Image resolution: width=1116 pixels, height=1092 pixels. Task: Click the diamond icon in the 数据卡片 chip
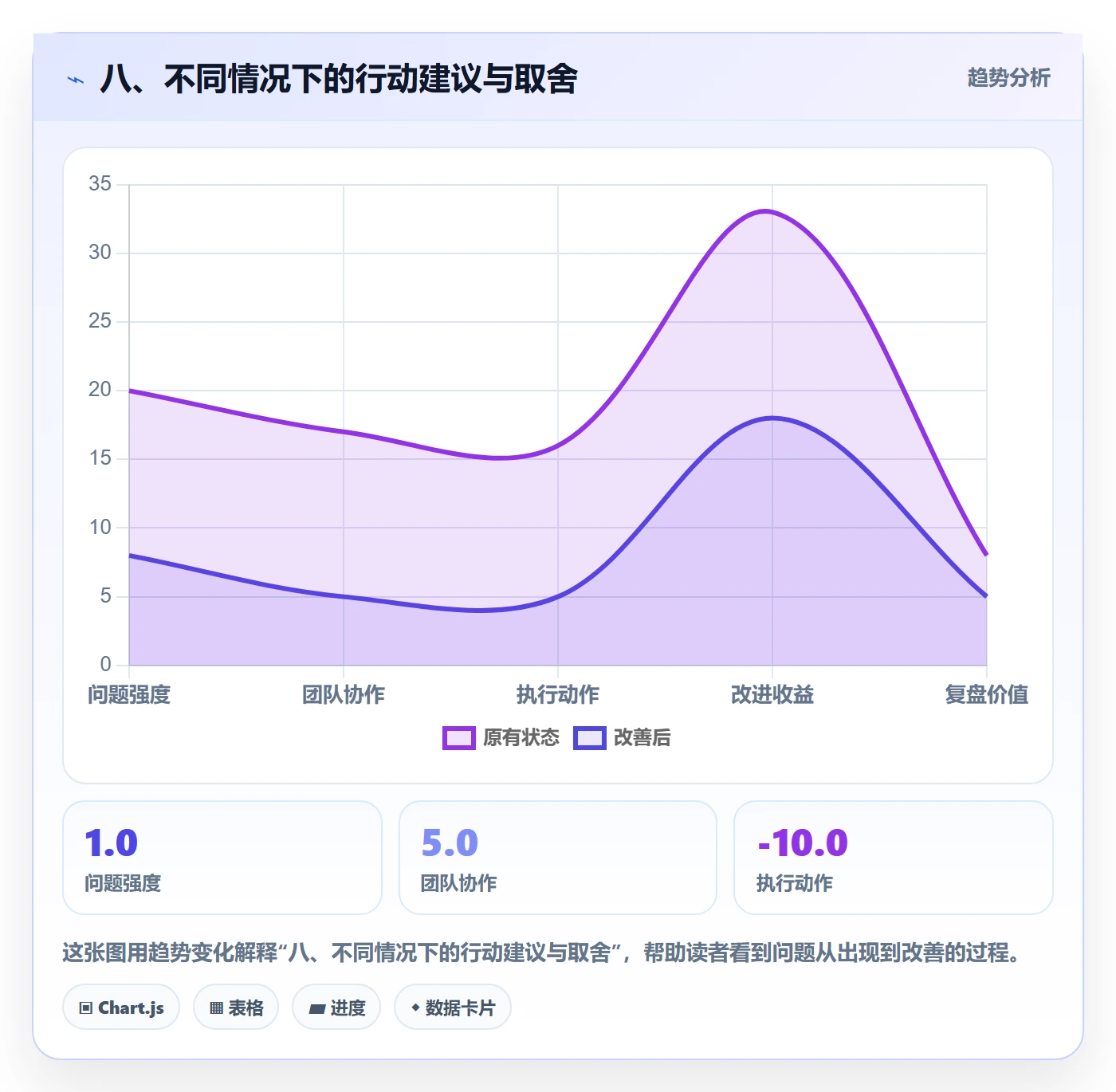(x=415, y=1008)
